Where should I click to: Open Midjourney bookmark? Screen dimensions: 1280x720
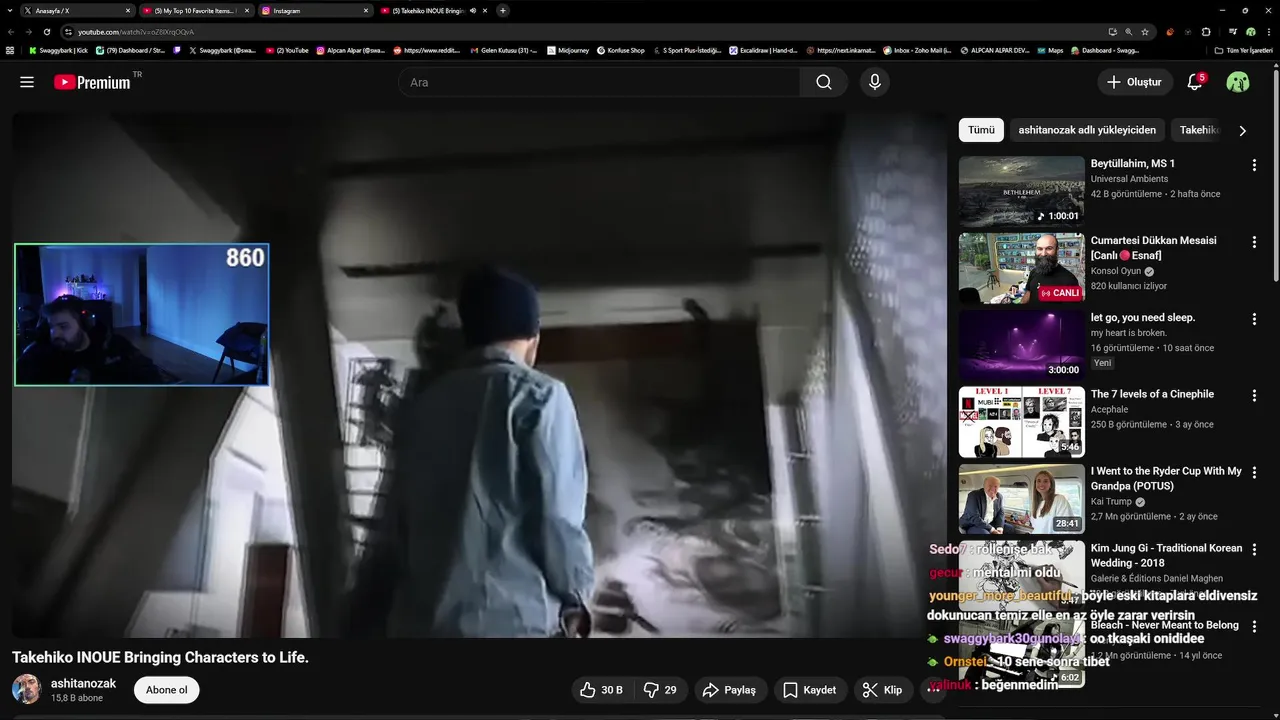click(569, 50)
